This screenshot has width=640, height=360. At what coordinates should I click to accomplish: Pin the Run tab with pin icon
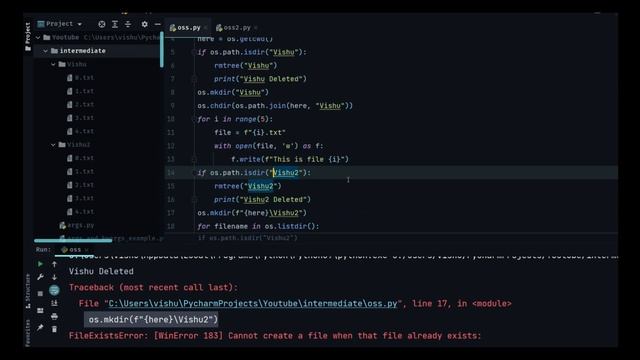(40, 328)
